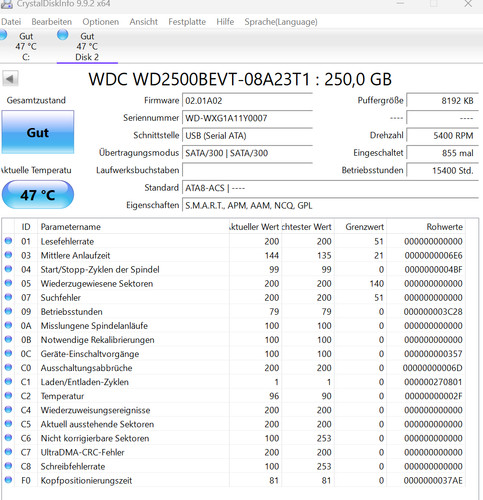
Task: Click the Parametername column header
Action: (133, 227)
